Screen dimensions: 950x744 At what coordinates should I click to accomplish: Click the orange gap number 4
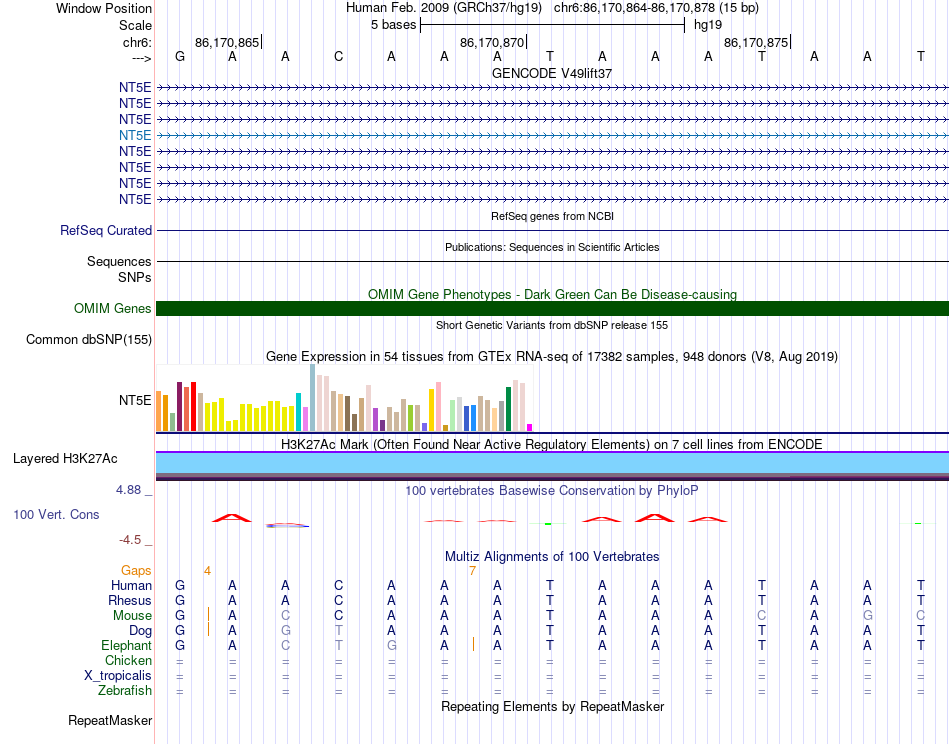(207, 571)
